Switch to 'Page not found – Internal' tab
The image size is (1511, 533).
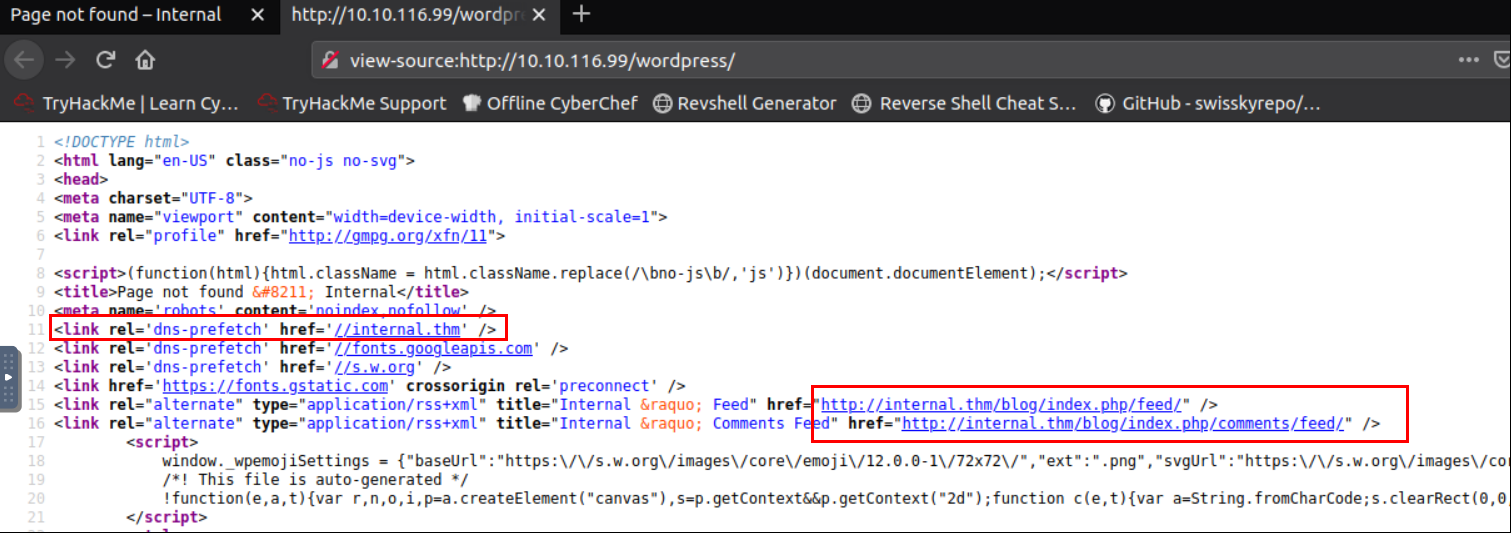[x=115, y=15]
